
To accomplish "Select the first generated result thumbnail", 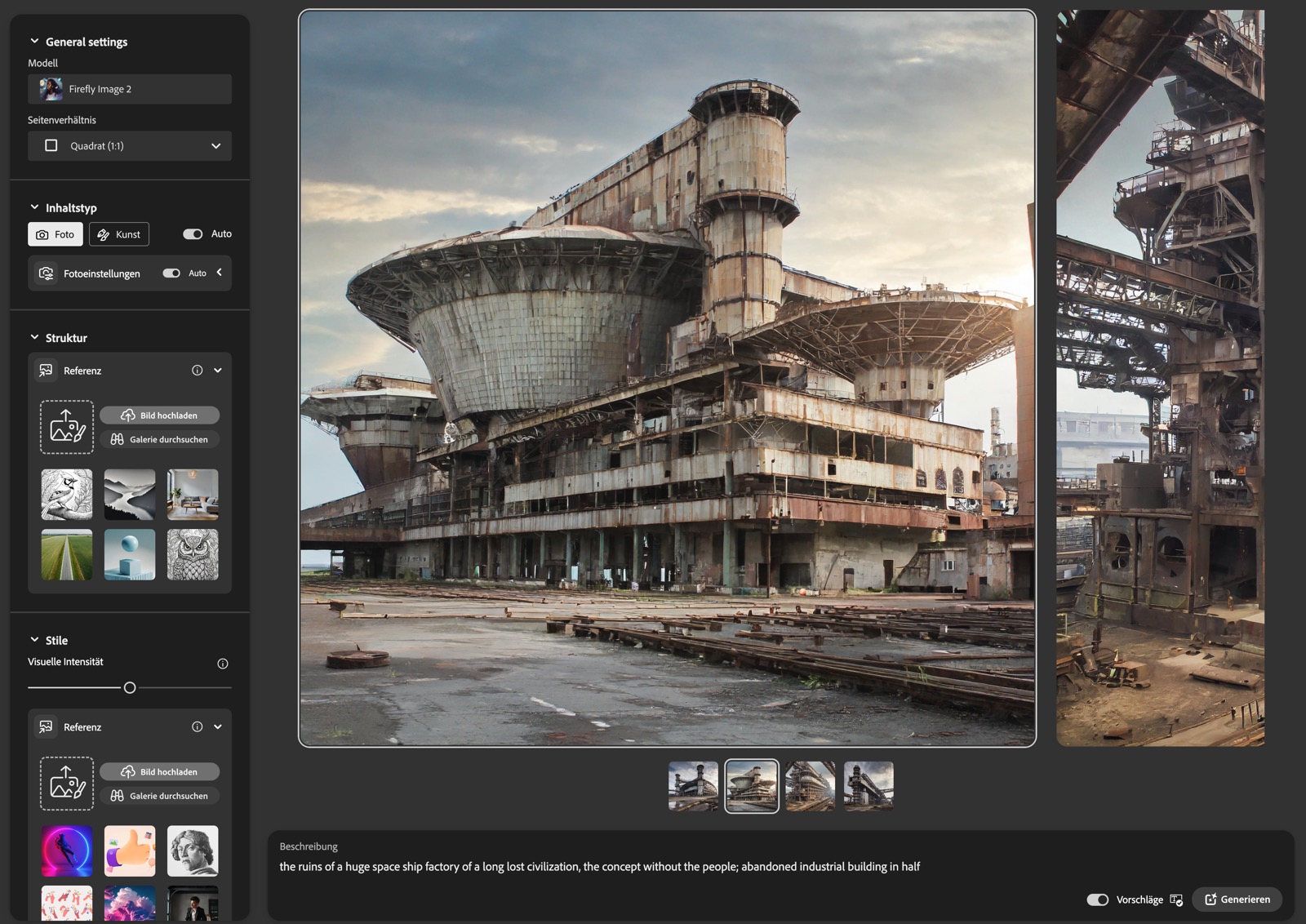I will pos(694,786).
